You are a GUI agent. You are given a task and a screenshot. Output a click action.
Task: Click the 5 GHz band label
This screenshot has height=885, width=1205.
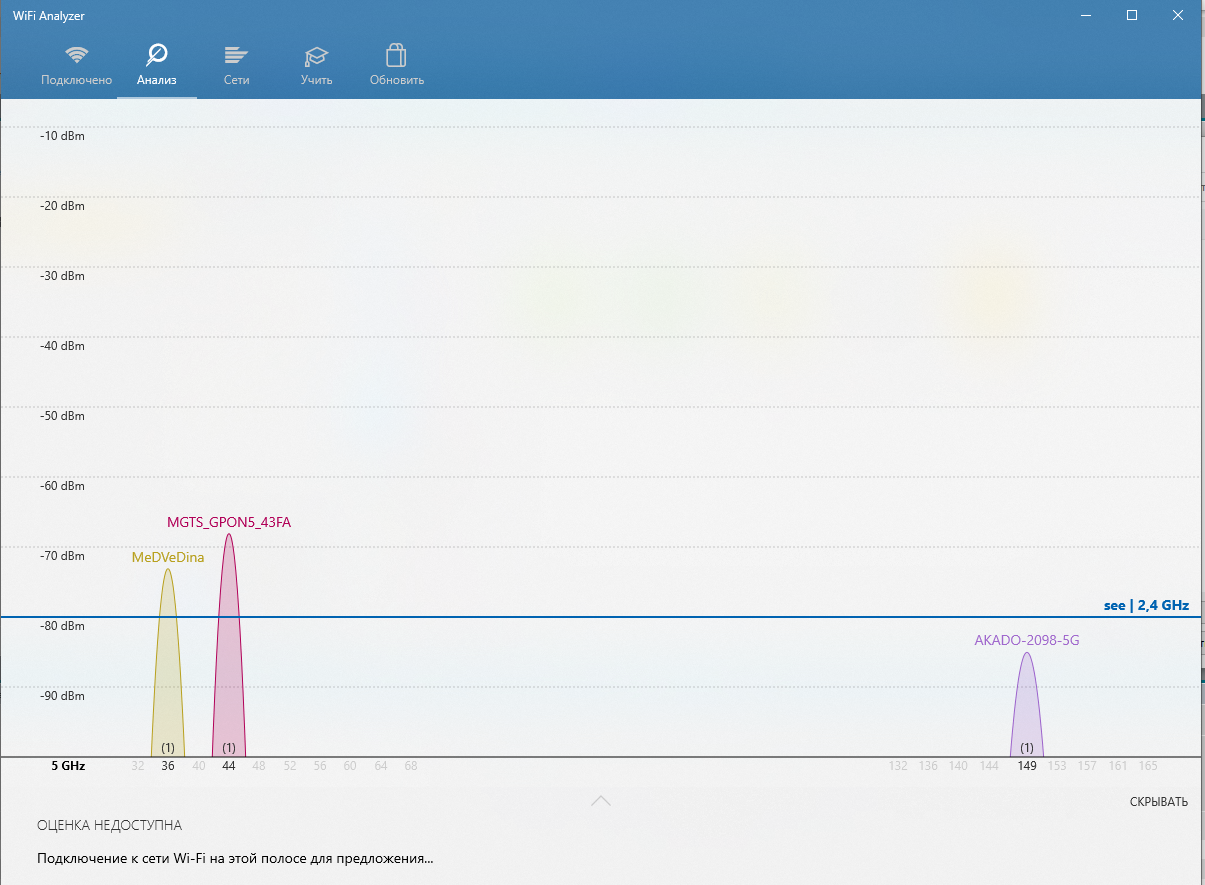click(x=68, y=766)
